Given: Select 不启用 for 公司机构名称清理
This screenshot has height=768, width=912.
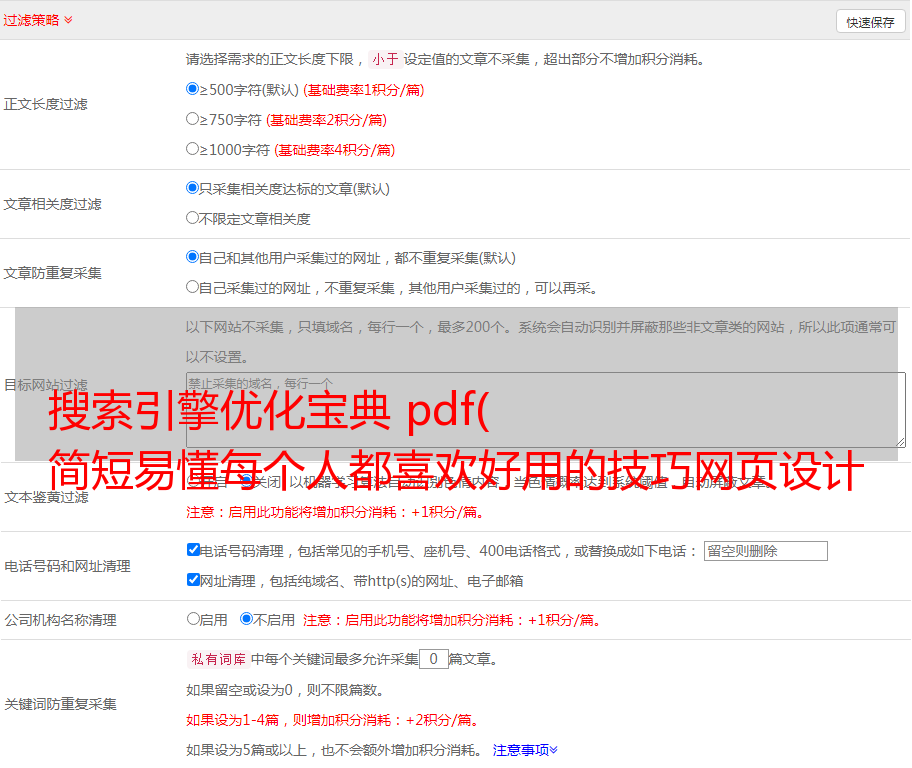Looking at the screenshot, I should (x=247, y=618).
